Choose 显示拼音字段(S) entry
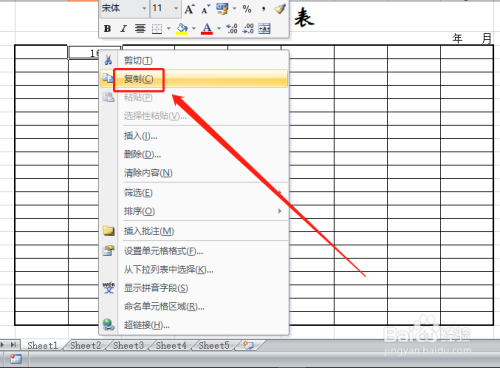The height and width of the screenshot is (368, 500). pyautogui.click(x=194, y=288)
